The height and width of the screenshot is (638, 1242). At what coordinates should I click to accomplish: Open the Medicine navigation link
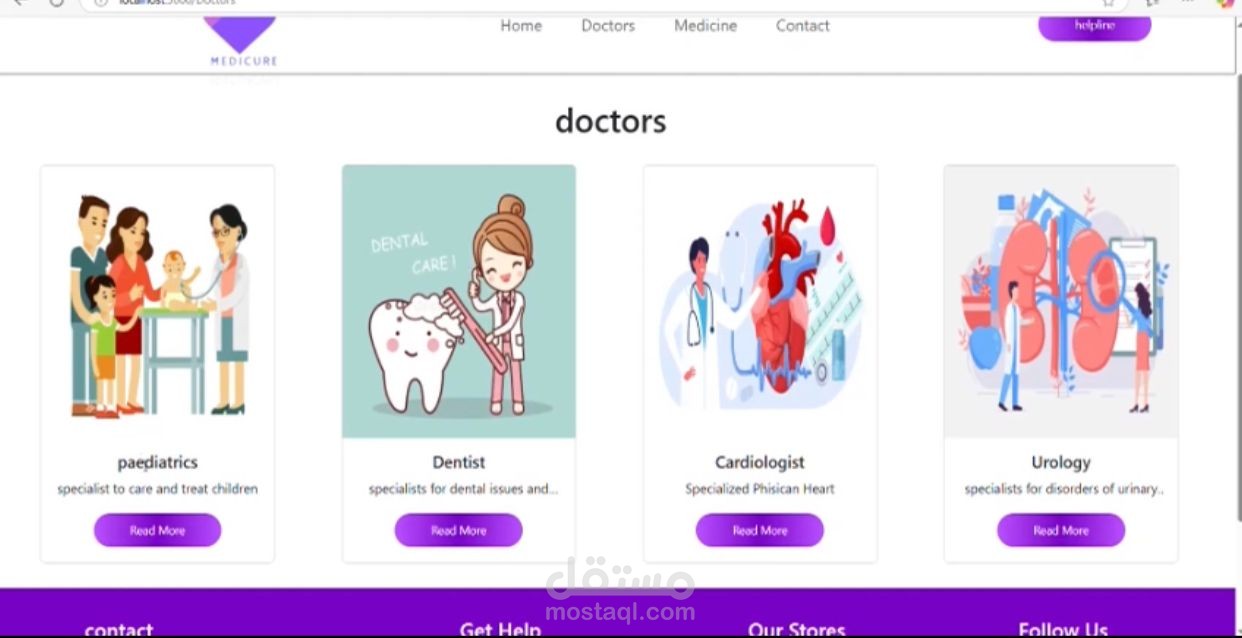pyautogui.click(x=705, y=26)
